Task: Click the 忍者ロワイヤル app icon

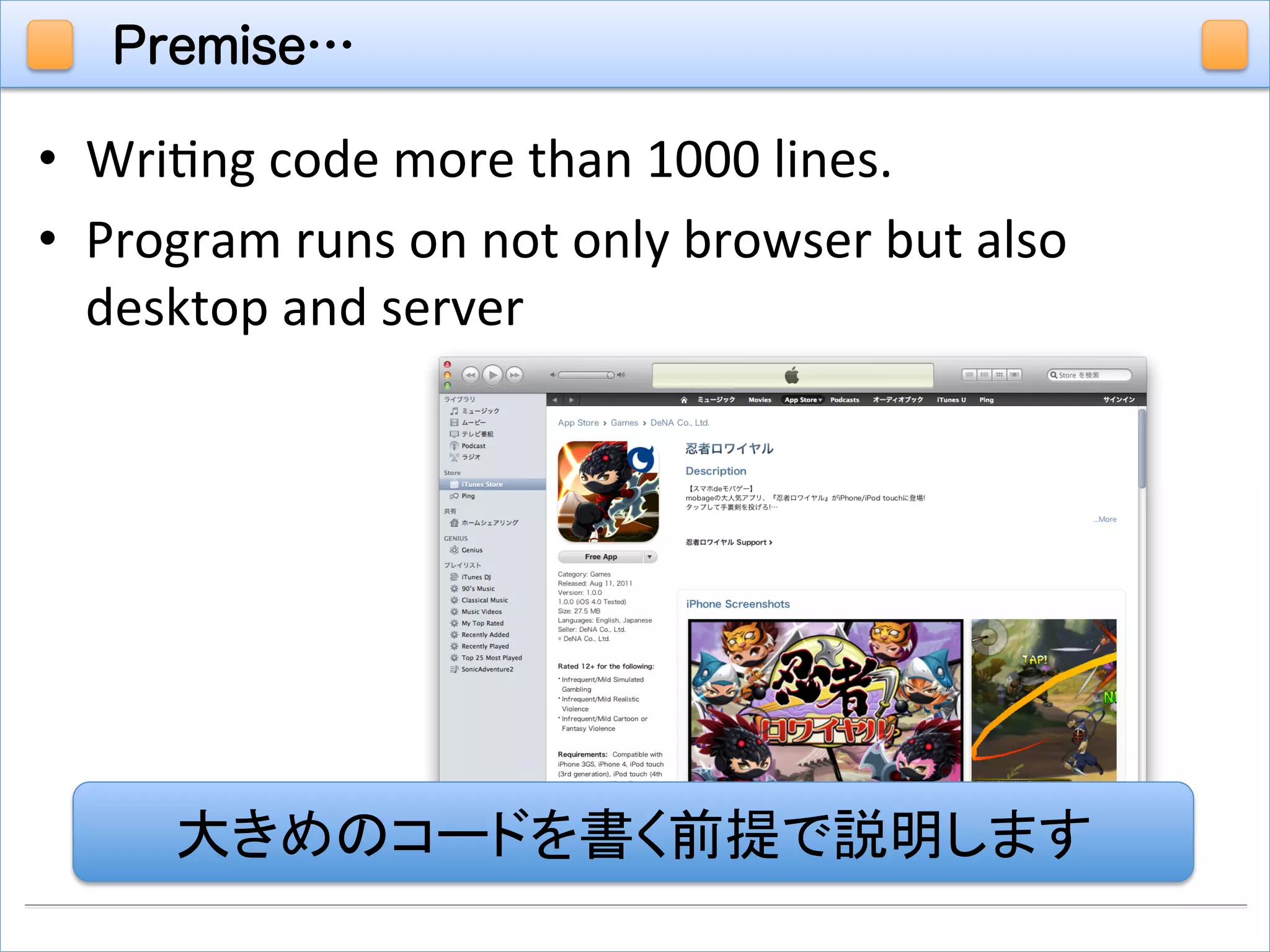Action: tap(608, 491)
